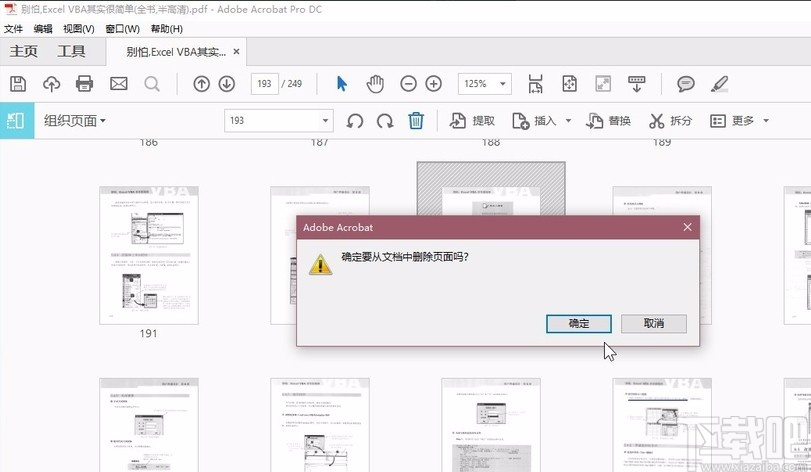The height and width of the screenshot is (472, 811).
Task: Print the document using the printer icon
Action: pyautogui.click(x=84, y=84)
